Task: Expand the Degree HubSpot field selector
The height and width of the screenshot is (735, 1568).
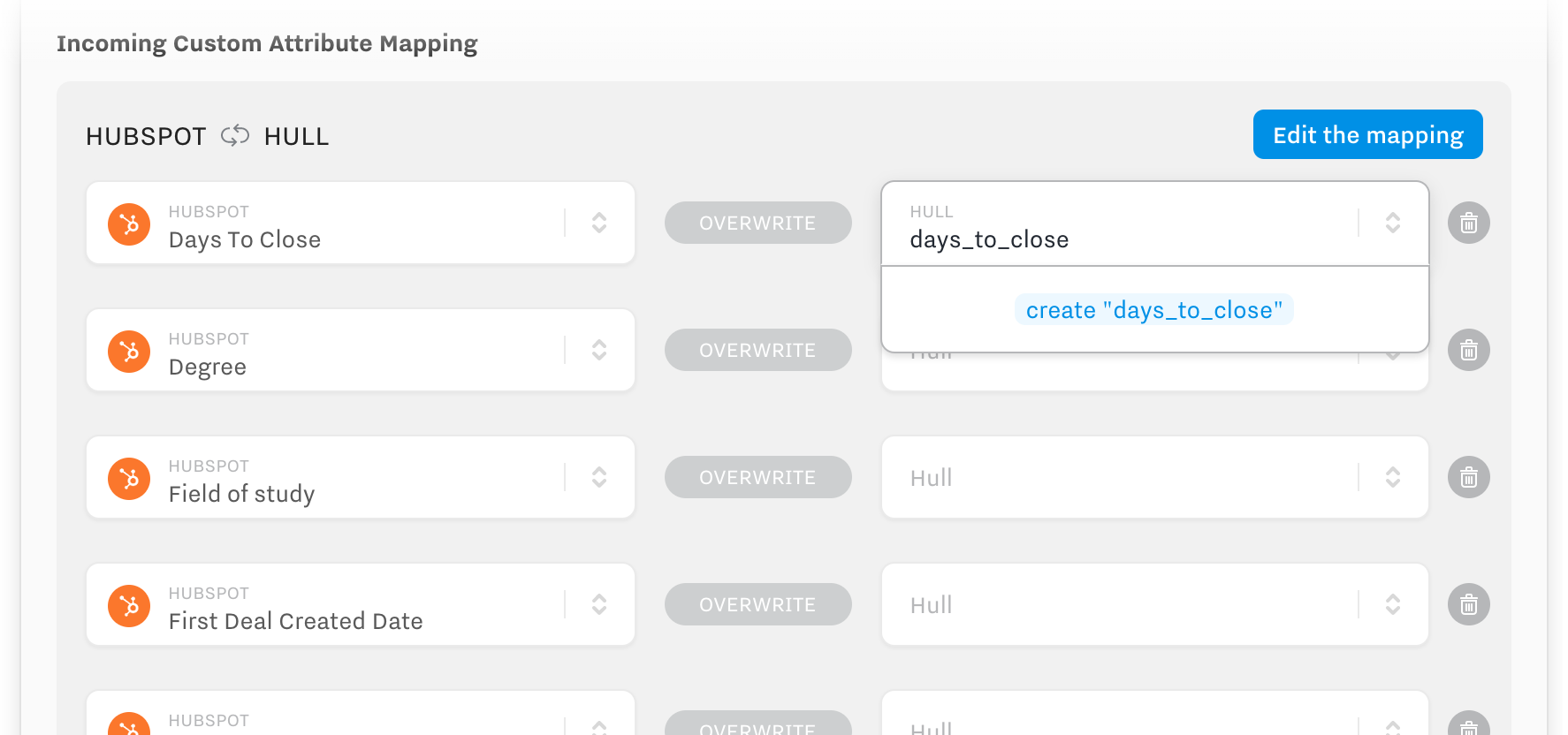Action: [598, 350]
